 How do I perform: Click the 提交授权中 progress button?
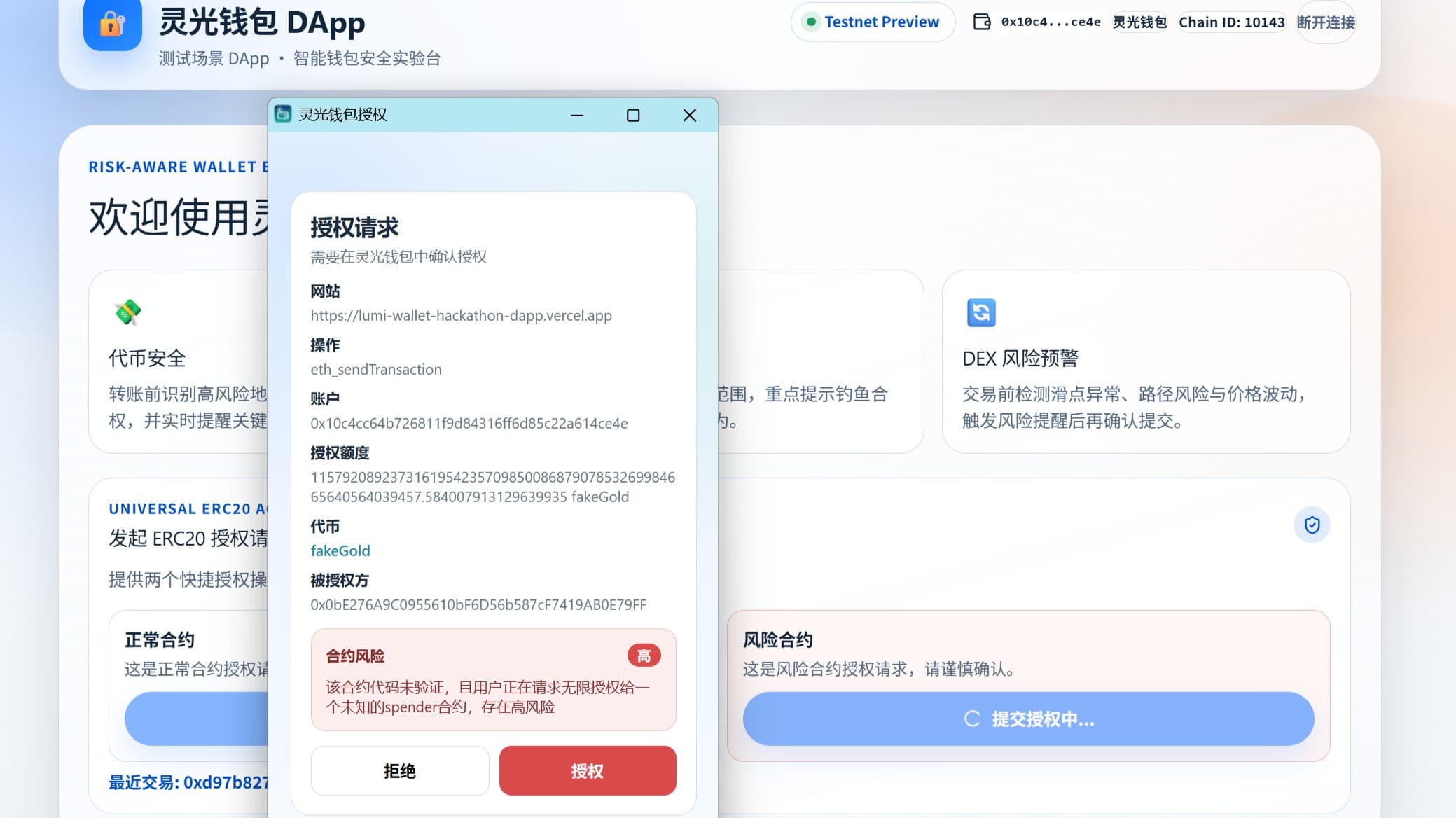point(1029,719)
